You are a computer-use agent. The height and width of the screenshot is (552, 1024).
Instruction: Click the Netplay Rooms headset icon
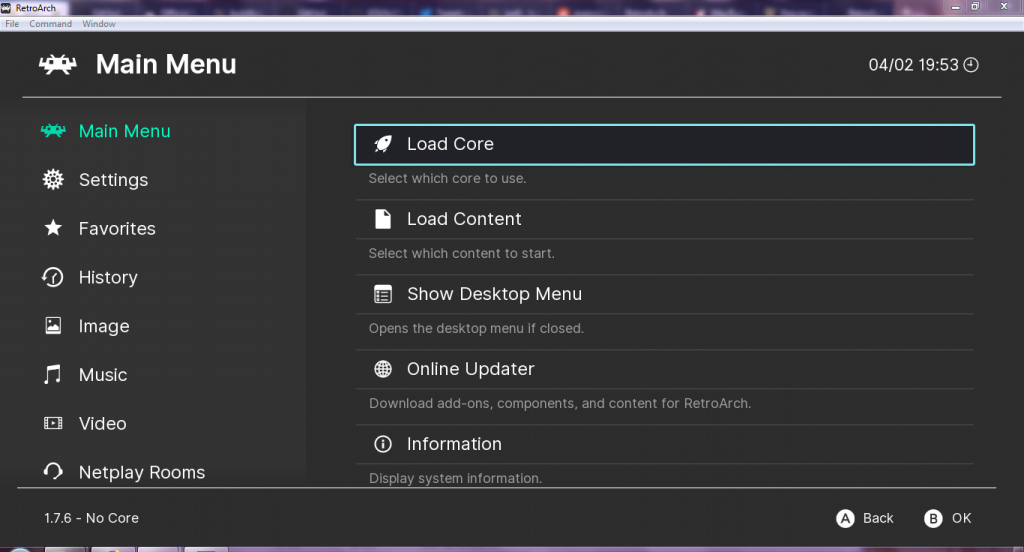click(53, 472)
